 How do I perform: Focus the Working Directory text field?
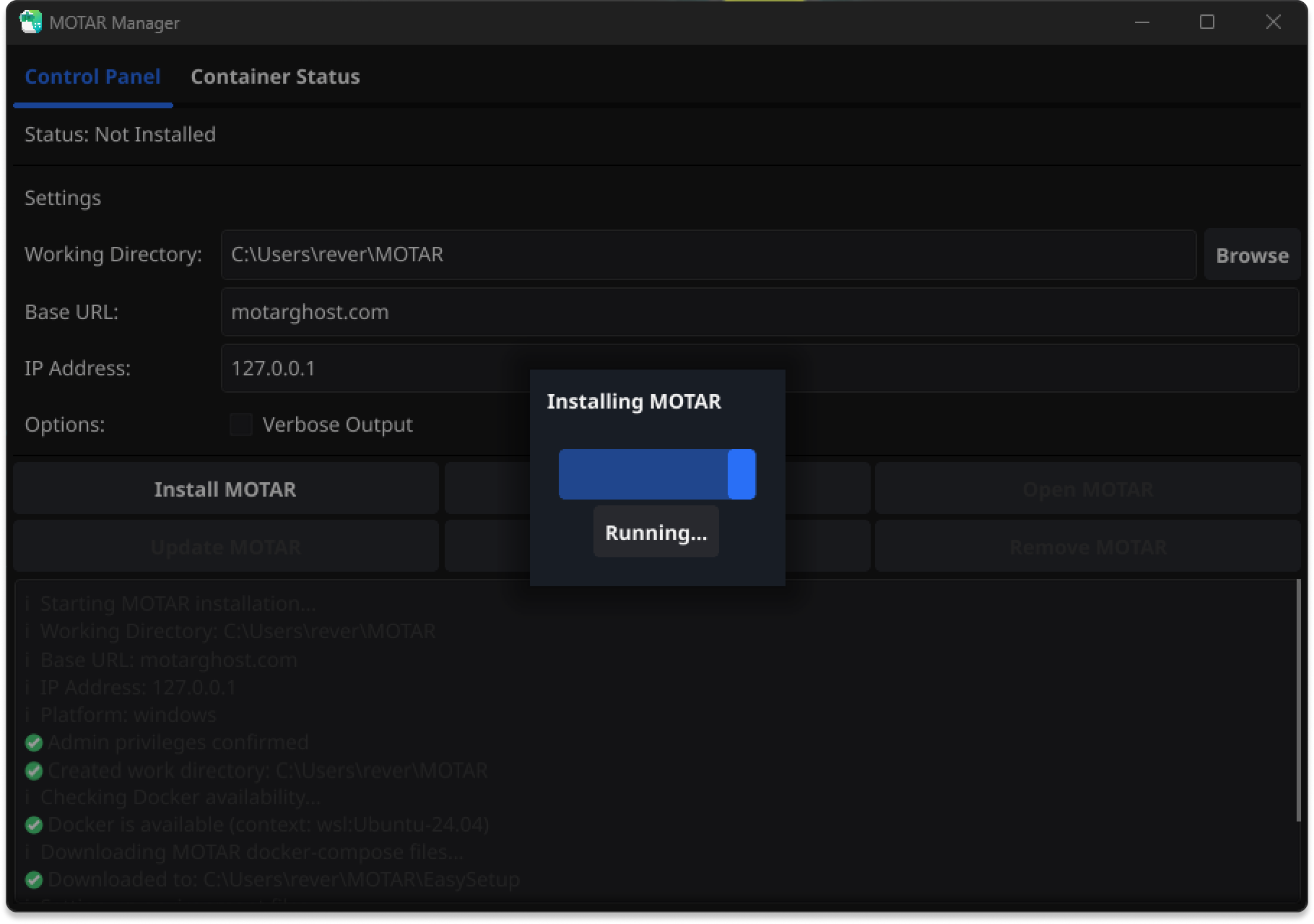pos(708,255)
